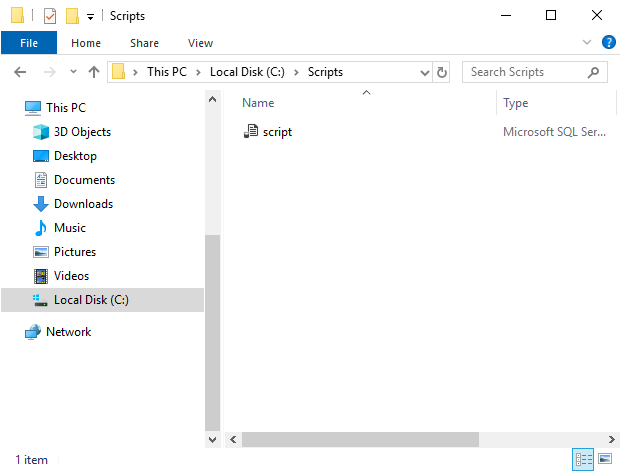
Task: Click file list scroll left arrow
Action: pyautogui.click(x=233, y=440)
